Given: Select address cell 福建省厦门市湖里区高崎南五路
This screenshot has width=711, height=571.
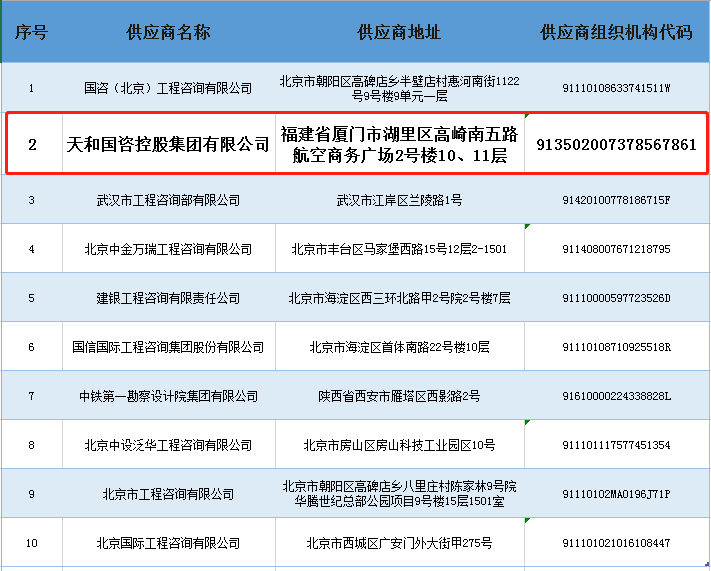Looking at the screenshot, I should 399,144.
